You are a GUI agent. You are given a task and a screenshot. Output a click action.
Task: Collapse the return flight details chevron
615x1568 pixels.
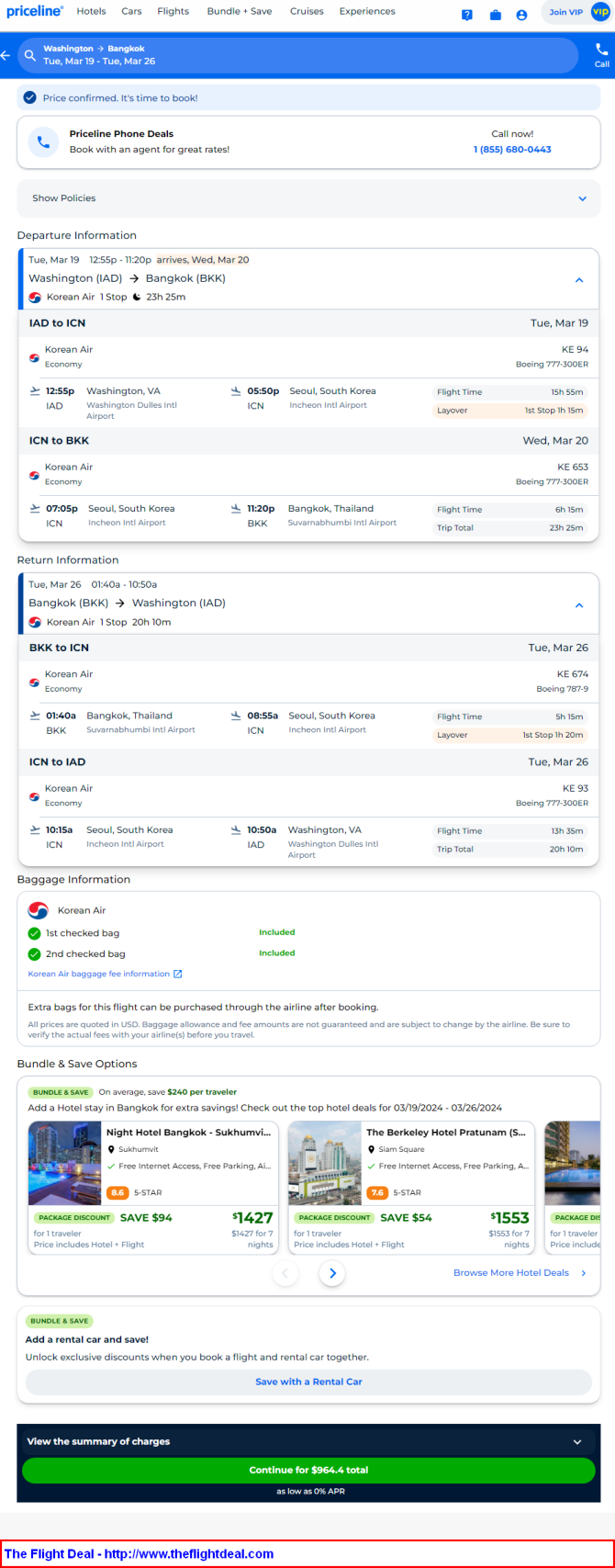[x=579, y=605]
